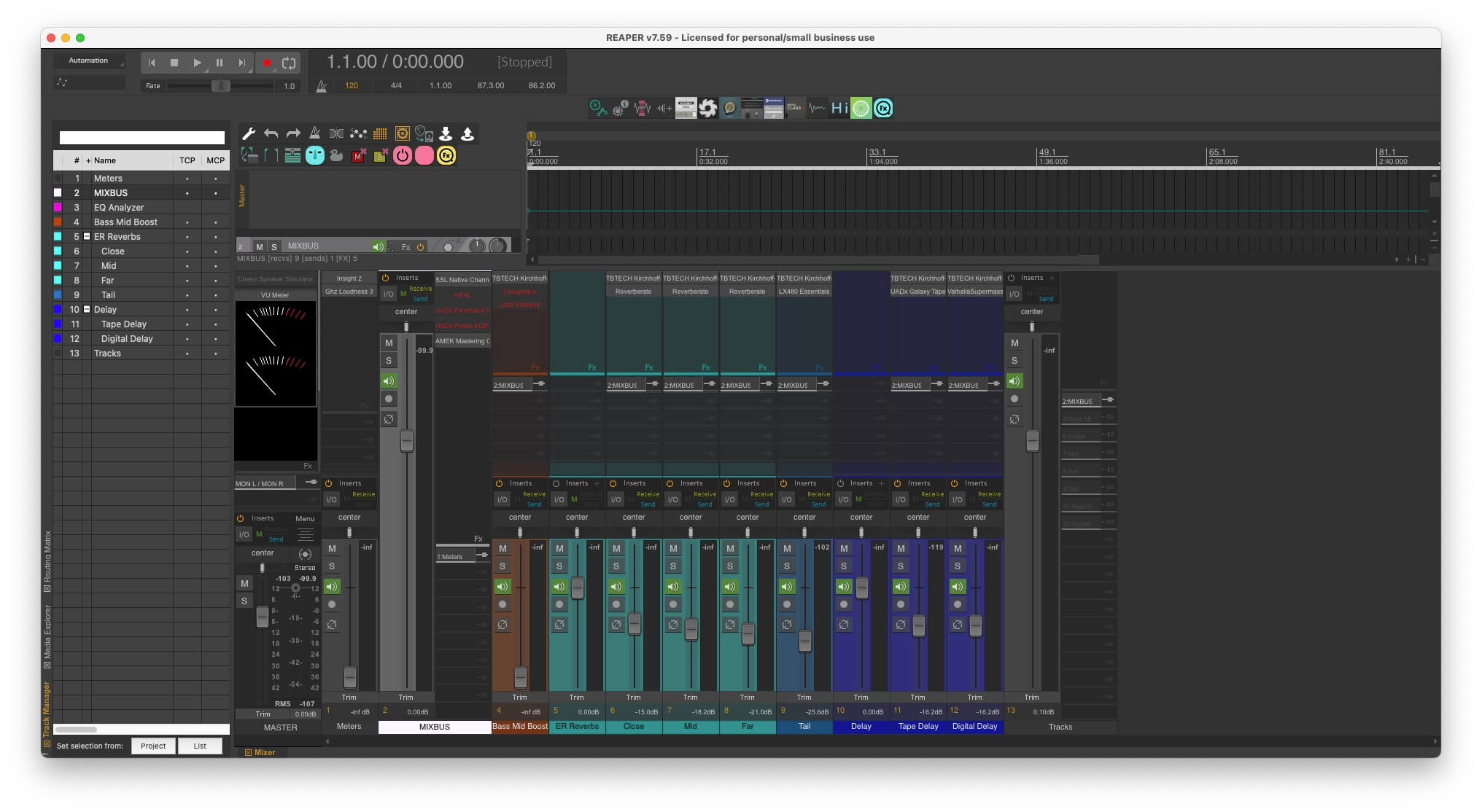Open the Automation mode dropdown

tap(88, 60)
